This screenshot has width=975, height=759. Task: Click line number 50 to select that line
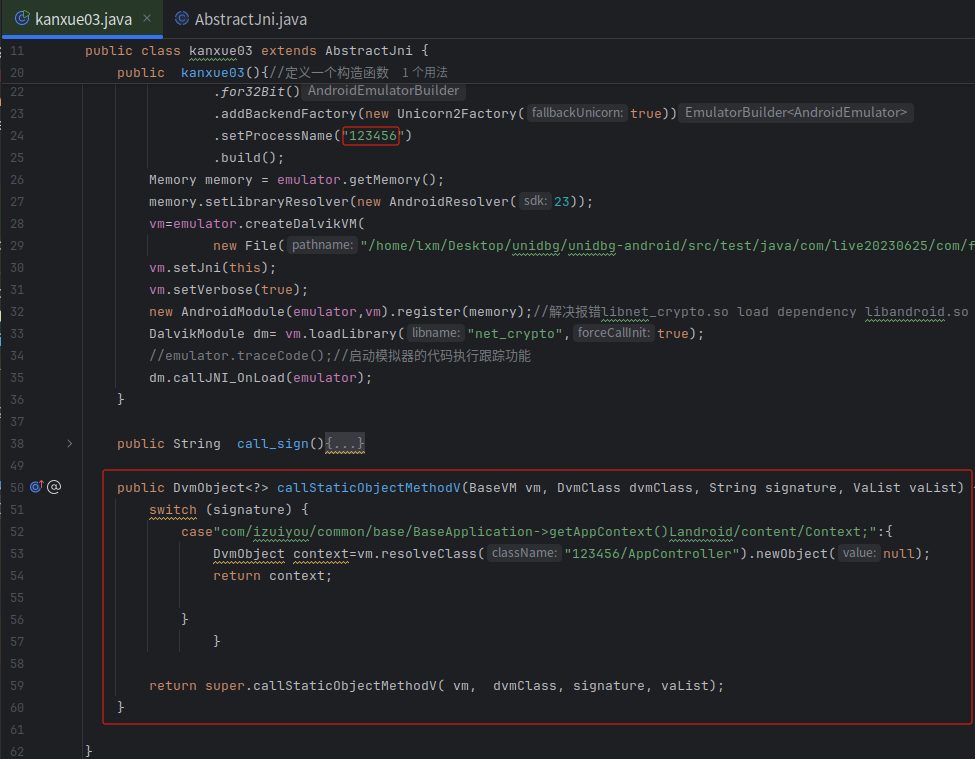click(17, 487)
